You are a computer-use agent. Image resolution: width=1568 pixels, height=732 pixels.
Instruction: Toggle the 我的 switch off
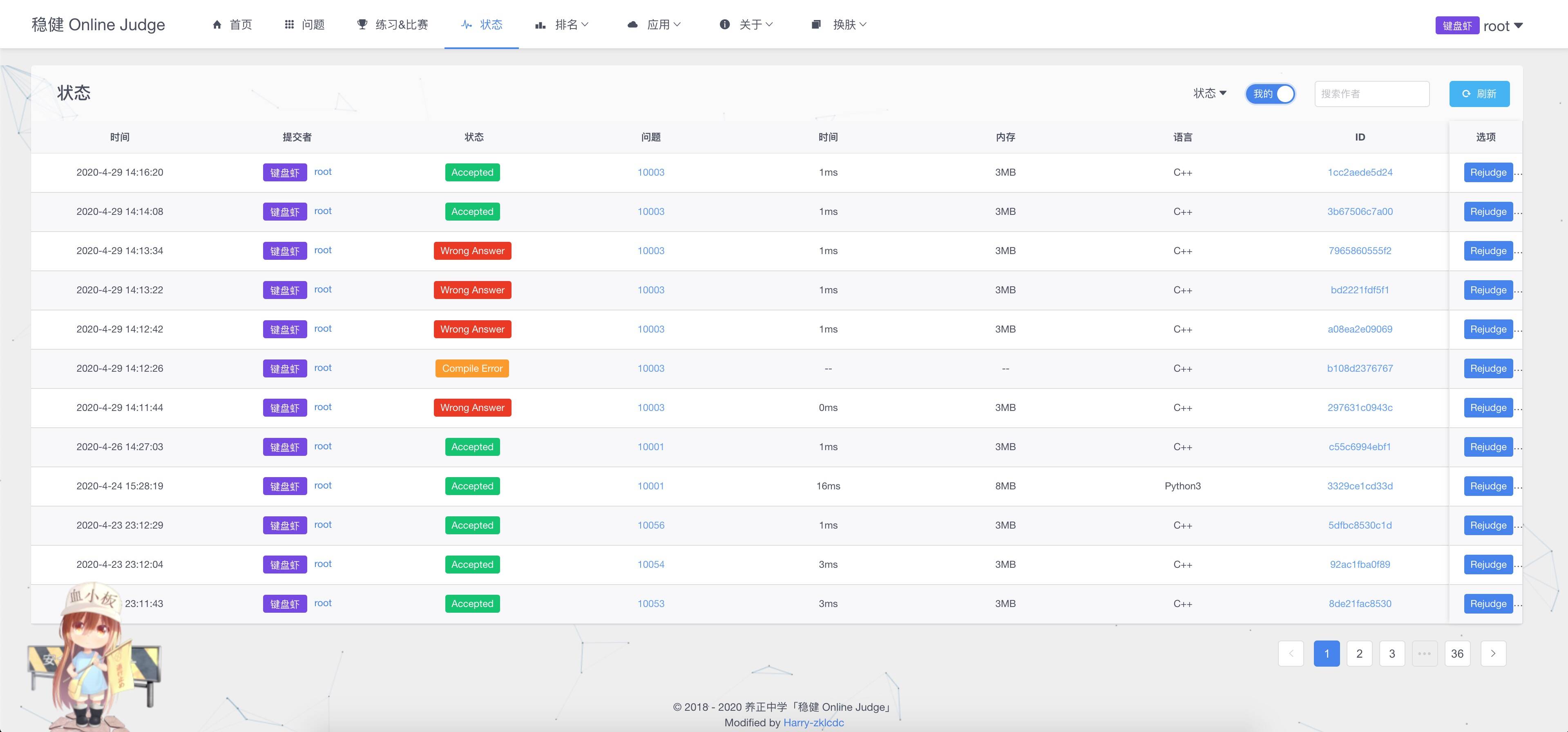[1270, 94]
